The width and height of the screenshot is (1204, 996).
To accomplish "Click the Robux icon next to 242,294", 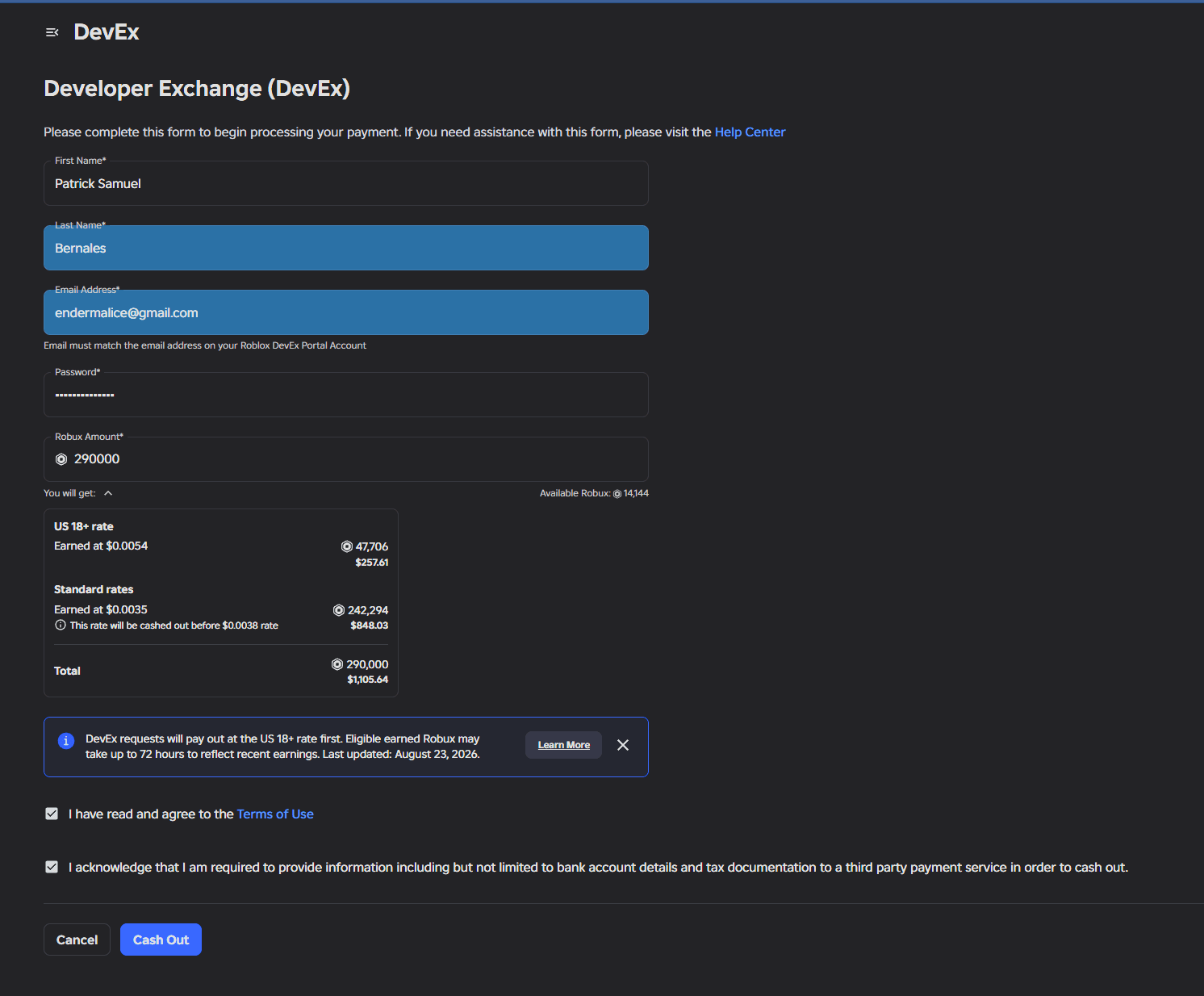I will coord(339,610).
